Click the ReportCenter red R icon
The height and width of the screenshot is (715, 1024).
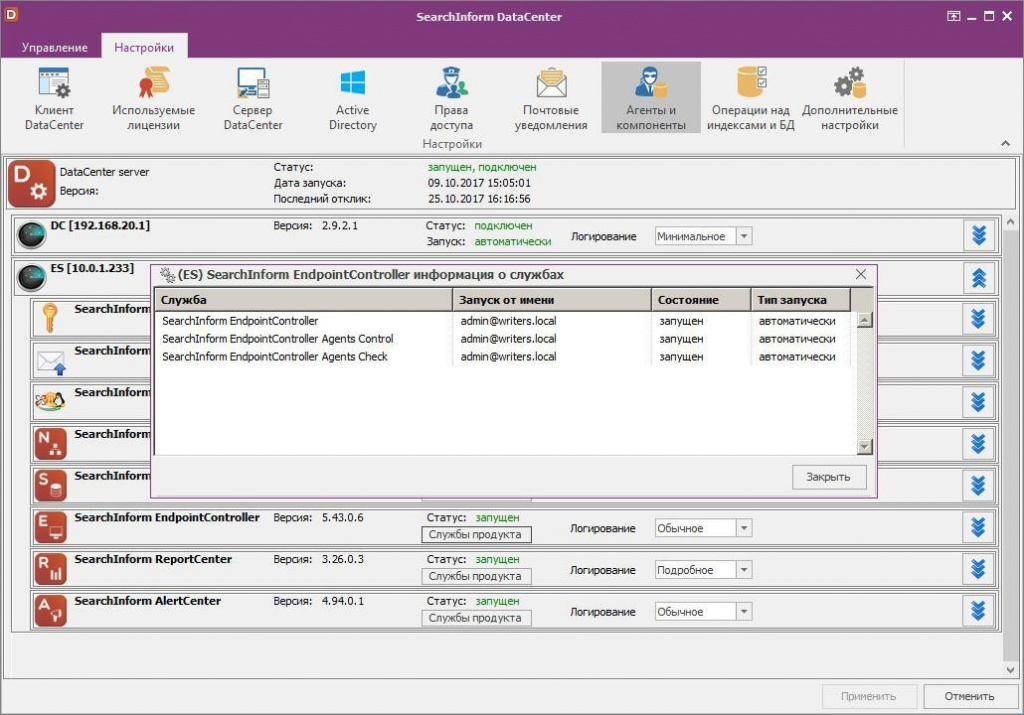(x=50, y=569)
